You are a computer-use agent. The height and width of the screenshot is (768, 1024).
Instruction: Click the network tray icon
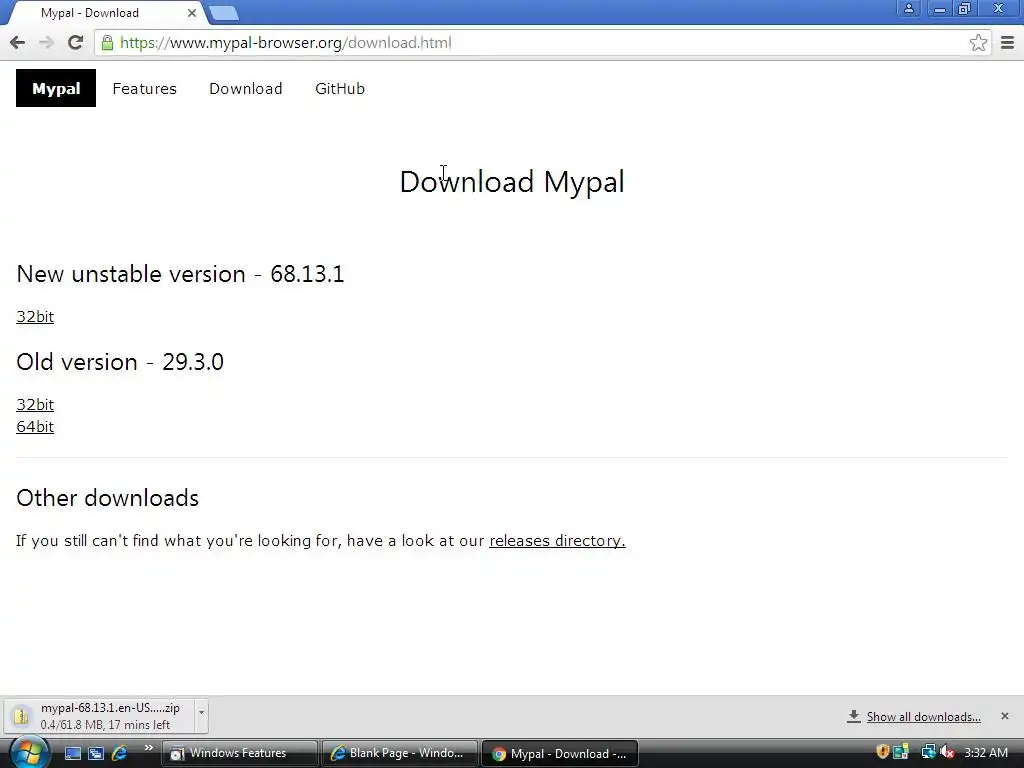coord(928,752)
